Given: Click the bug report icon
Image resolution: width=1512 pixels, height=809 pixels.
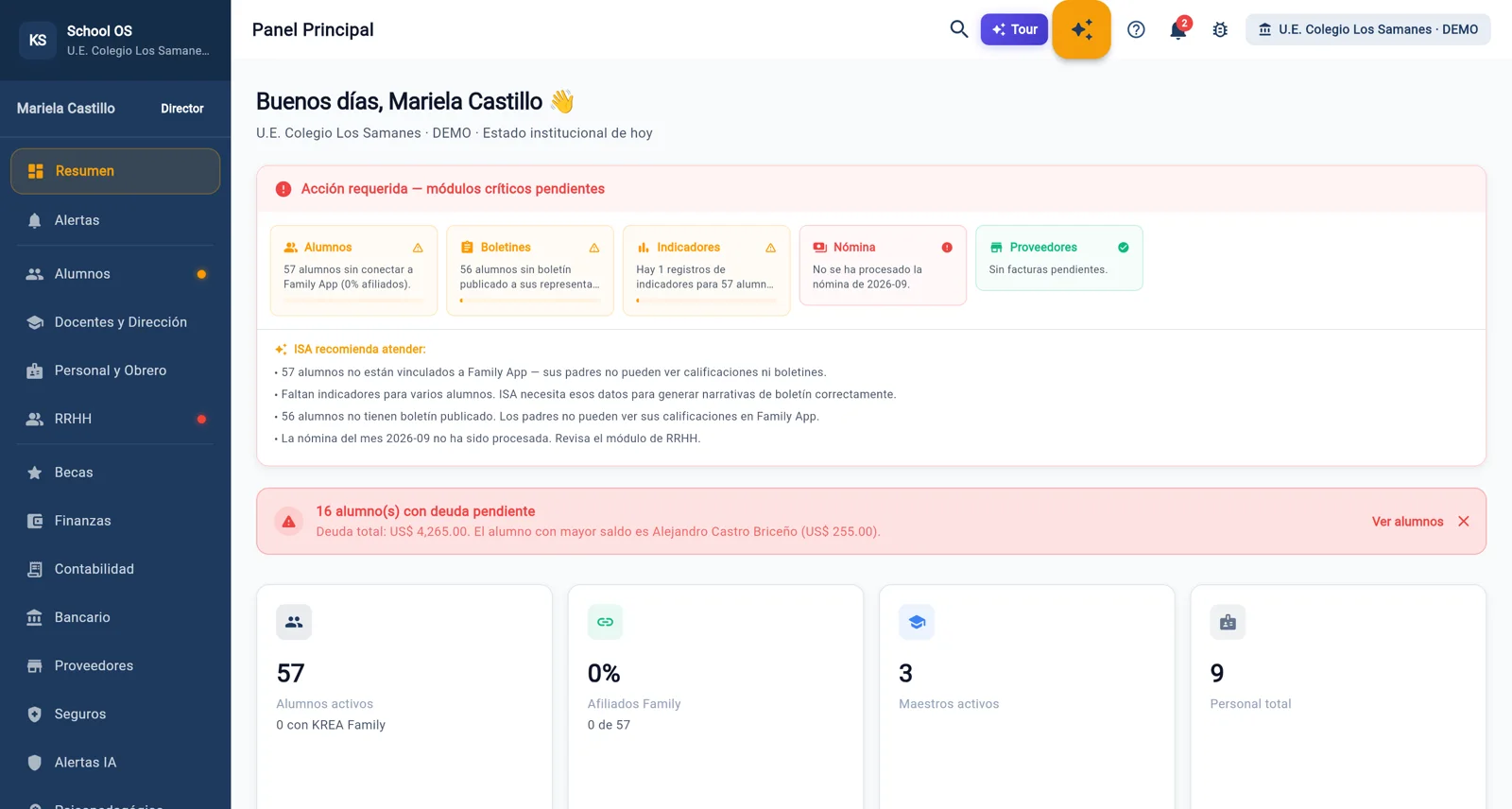Looking at the screenshot, I should (1220, 29).
